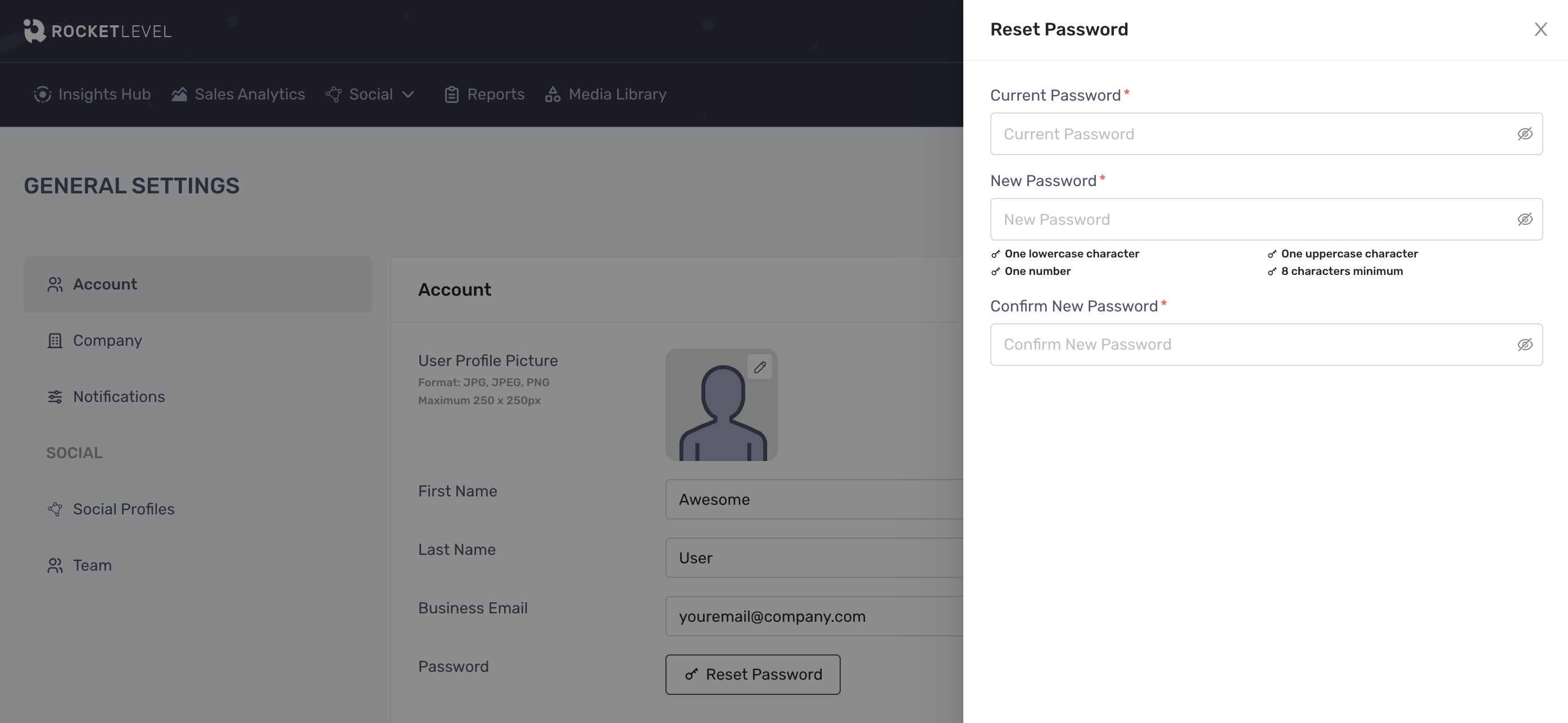Click the 'User Profile Picture' label
The width and height of the screenshot is (1568, 723).
[488, 360]
